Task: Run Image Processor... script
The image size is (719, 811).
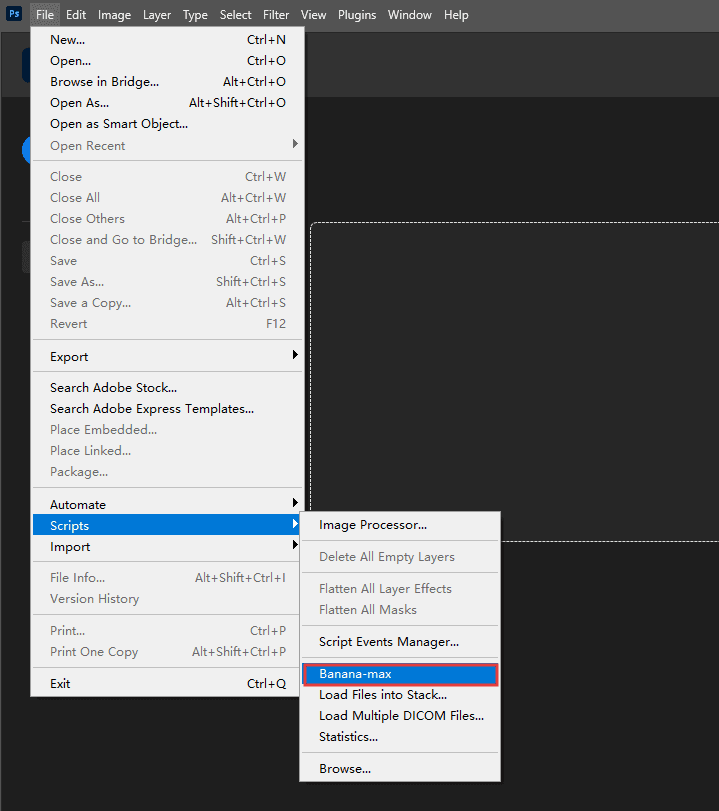Action: tap(400, 524)
